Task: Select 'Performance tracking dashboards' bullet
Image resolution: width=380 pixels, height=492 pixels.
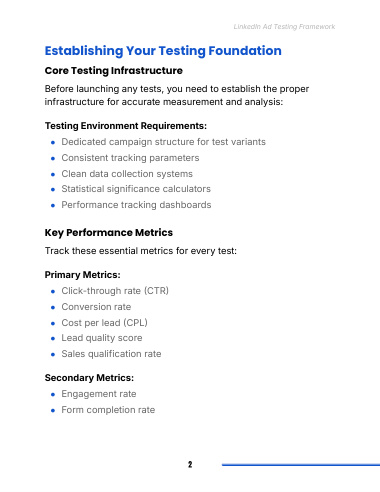Action: (x=136, y=205)
